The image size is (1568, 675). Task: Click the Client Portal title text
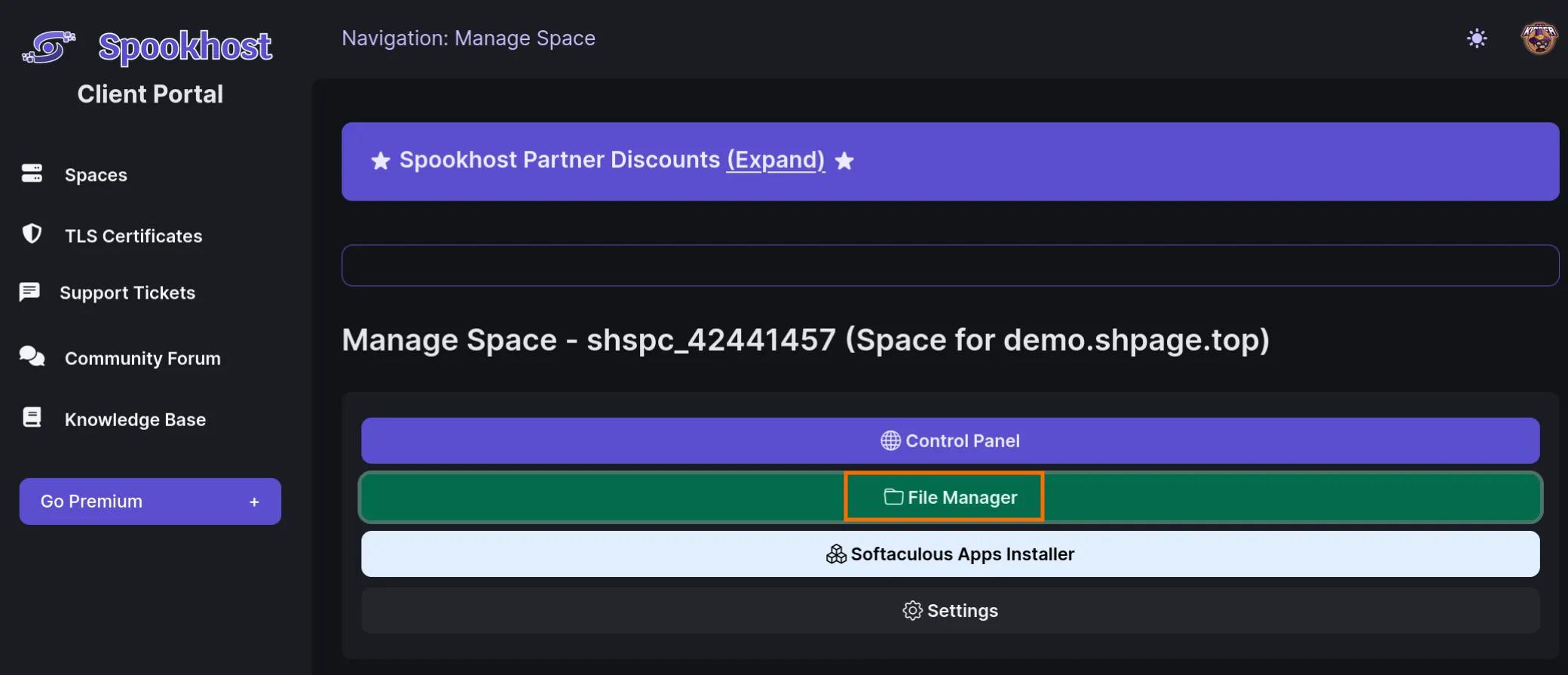pyautogui.click(x=150, y=94)
